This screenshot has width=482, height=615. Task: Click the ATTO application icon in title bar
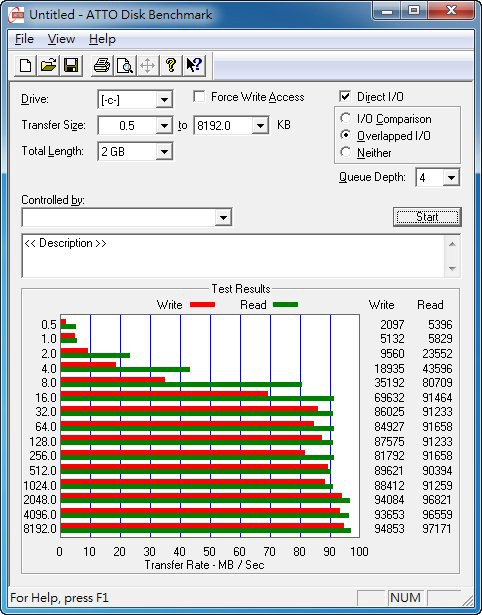tap(16, 15)
